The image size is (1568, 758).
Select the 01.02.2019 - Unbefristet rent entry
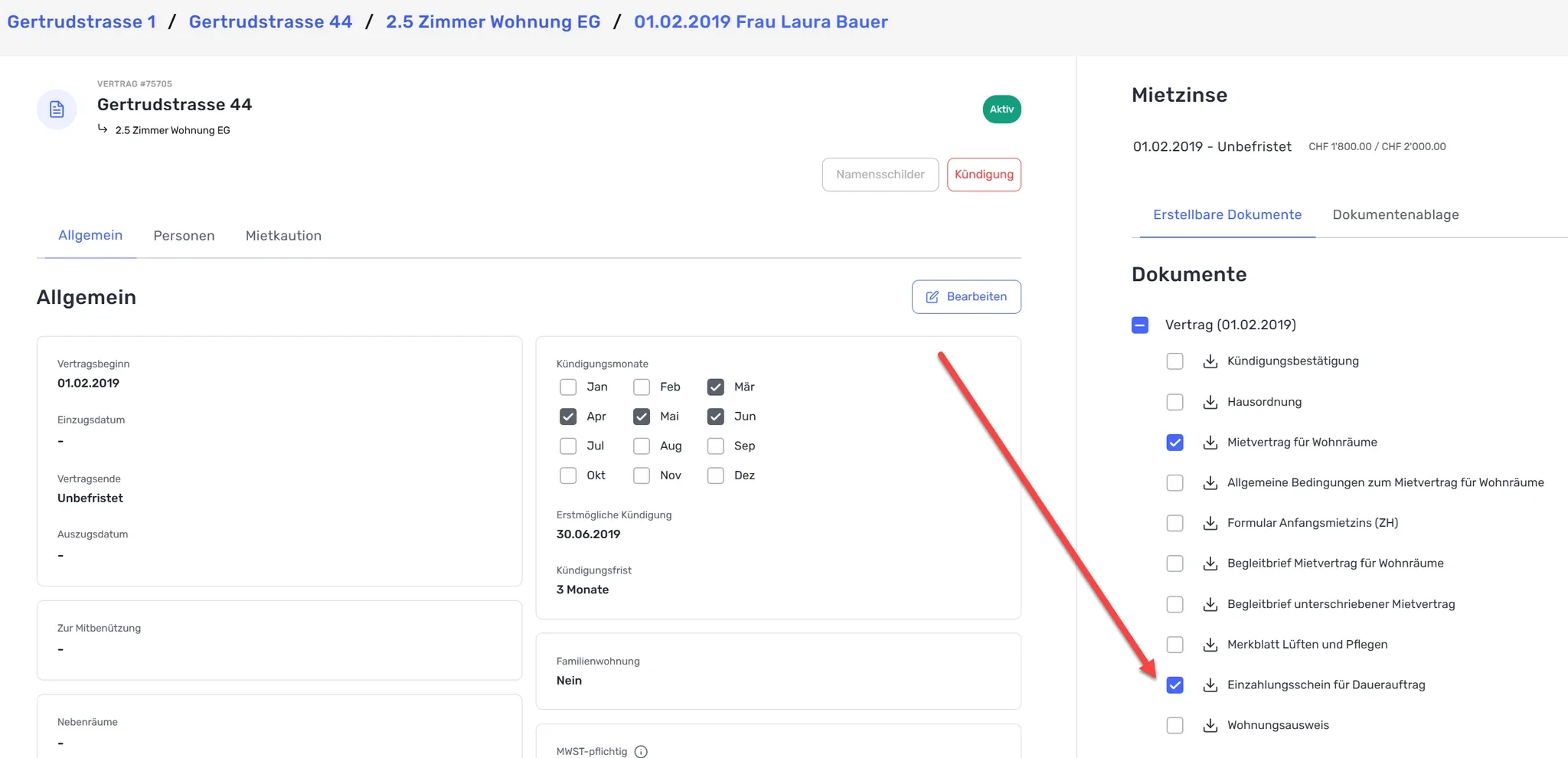[x=1212, y=147]
